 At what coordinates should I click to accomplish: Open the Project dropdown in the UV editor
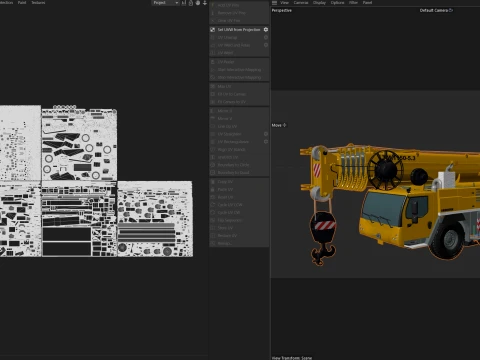click(x=166, y=3)
